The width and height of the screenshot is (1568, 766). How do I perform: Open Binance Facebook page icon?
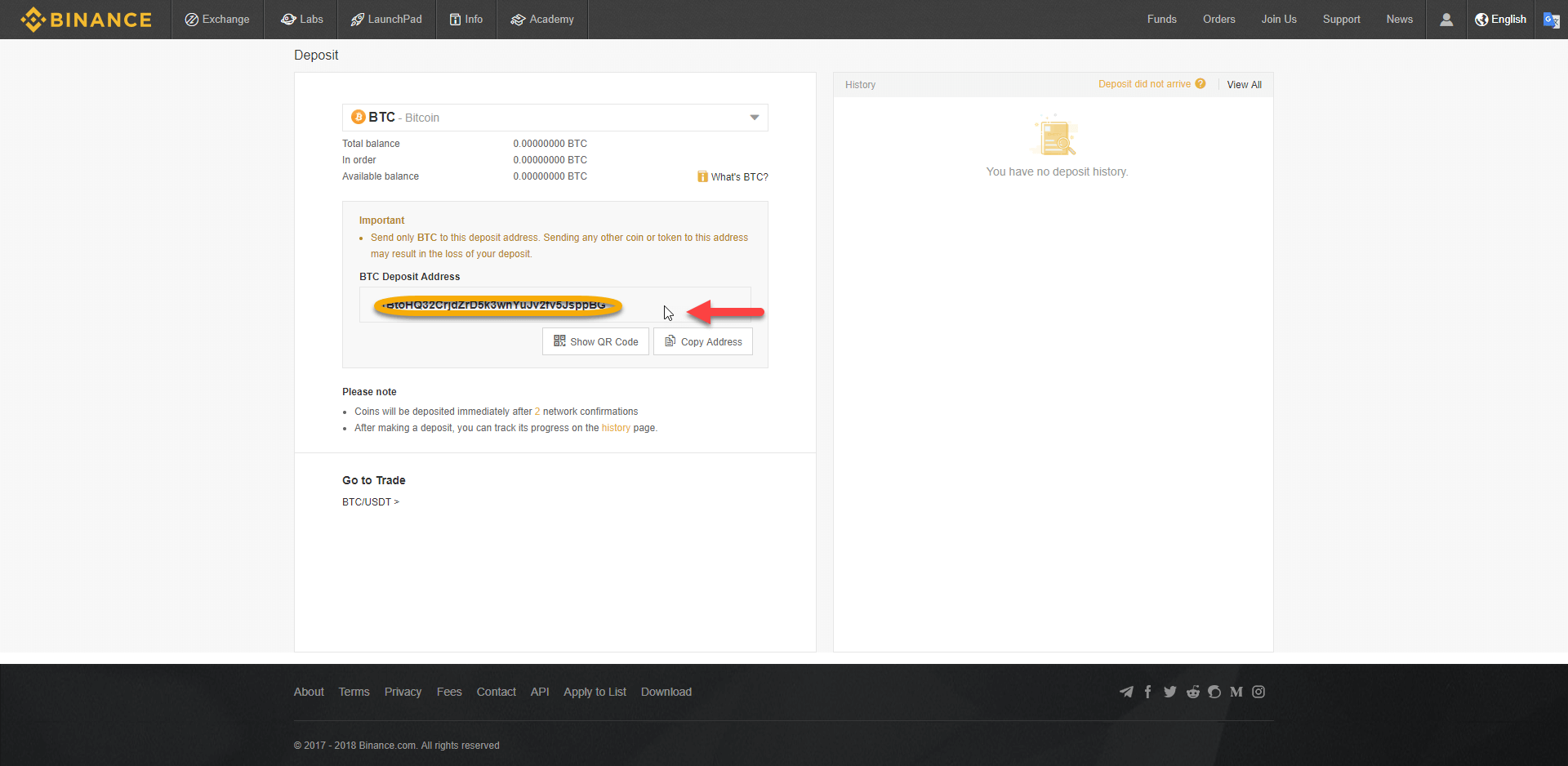pyautogui.click(x=1147, y=692)
